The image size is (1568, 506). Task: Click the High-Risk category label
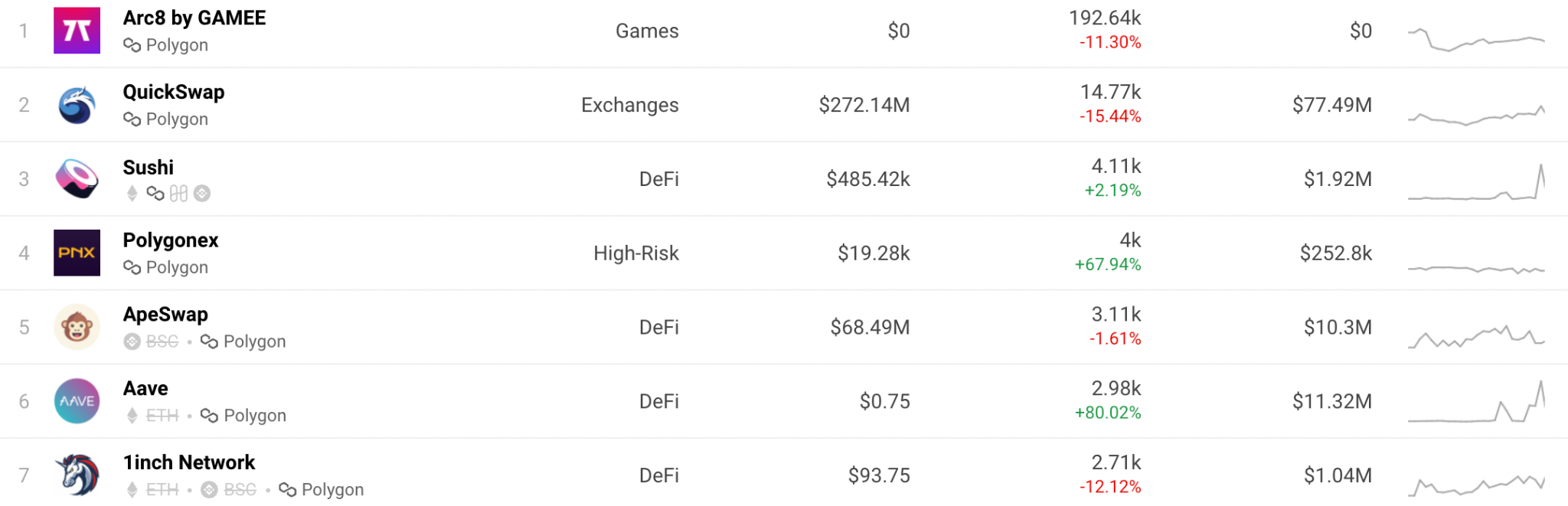(x=635, y=253)
